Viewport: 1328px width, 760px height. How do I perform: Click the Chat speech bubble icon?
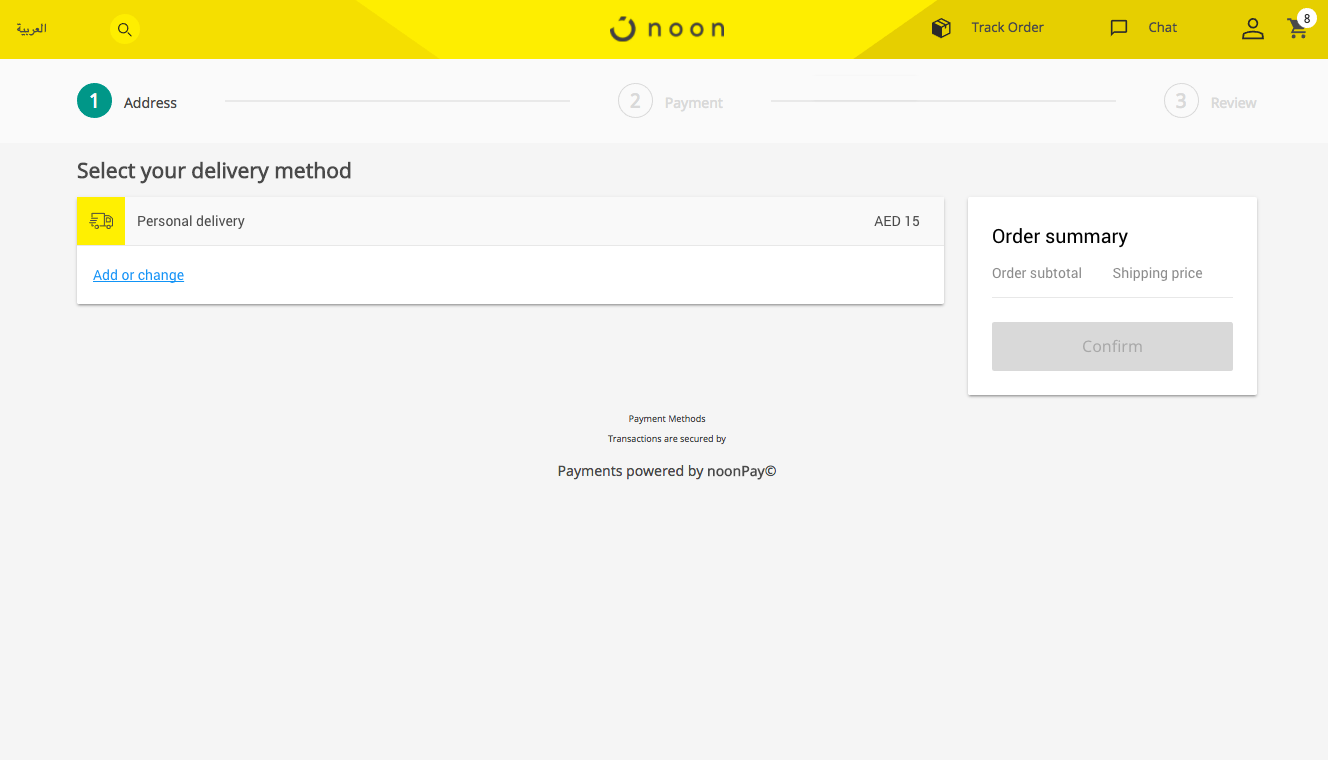pos(1119,28)
